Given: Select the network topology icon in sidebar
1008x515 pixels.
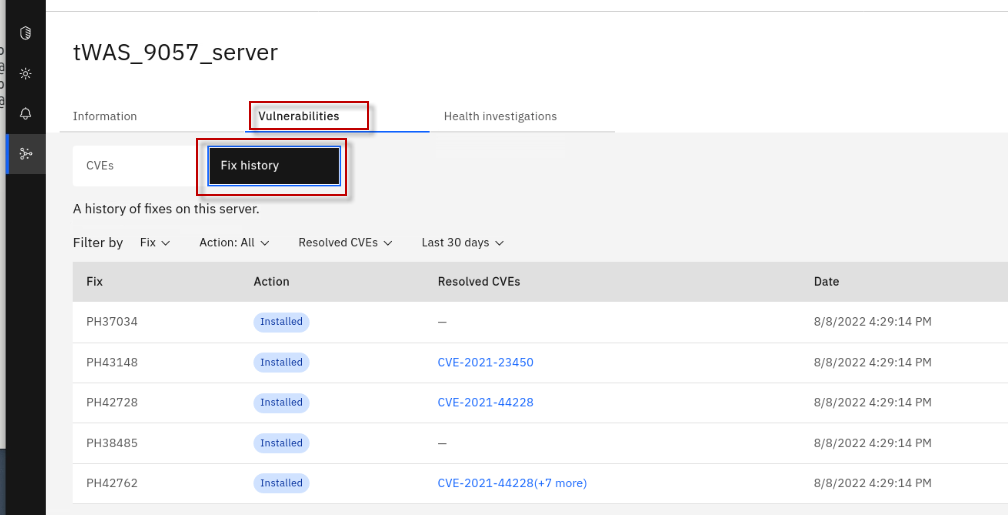Looking at the screenshot, I should pyautogui.click(x=26, y=153).
